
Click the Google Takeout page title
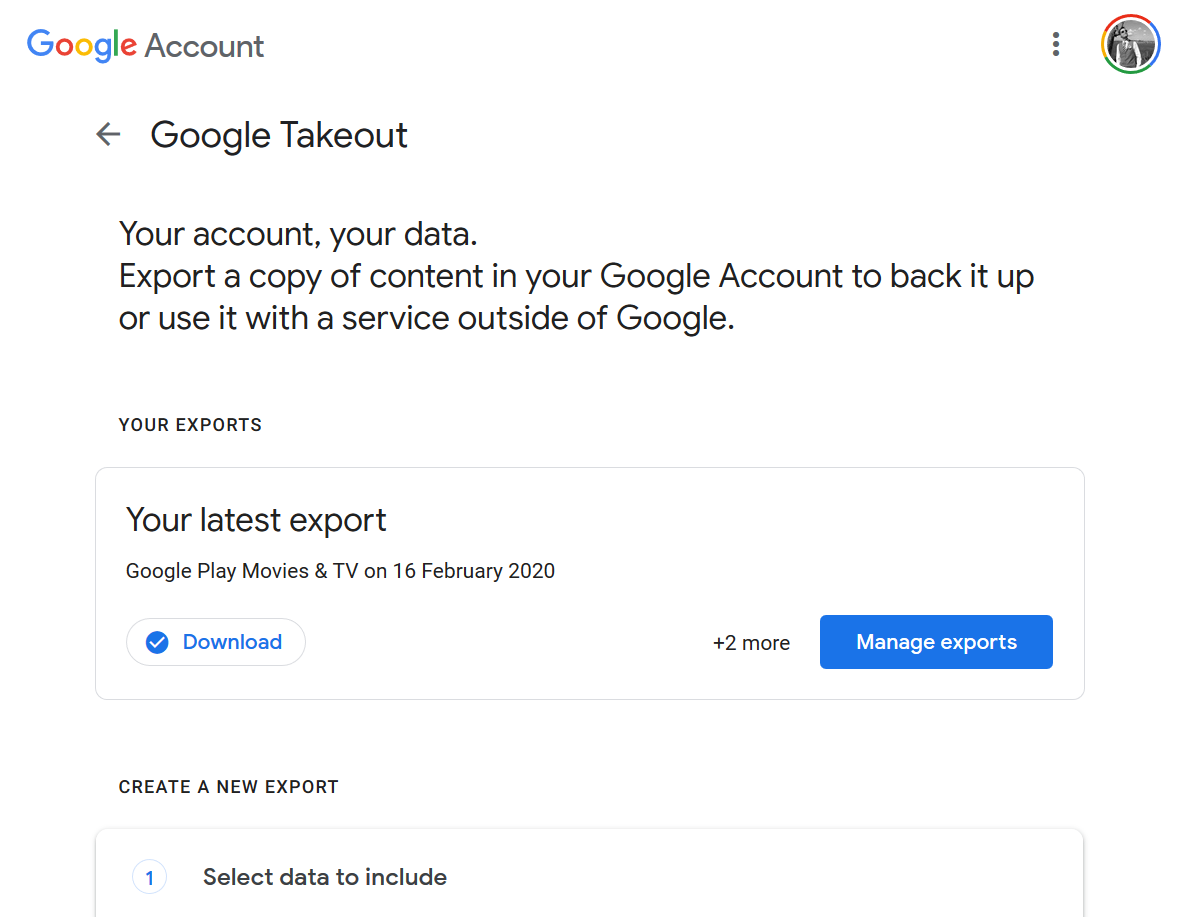coord(279,135)
